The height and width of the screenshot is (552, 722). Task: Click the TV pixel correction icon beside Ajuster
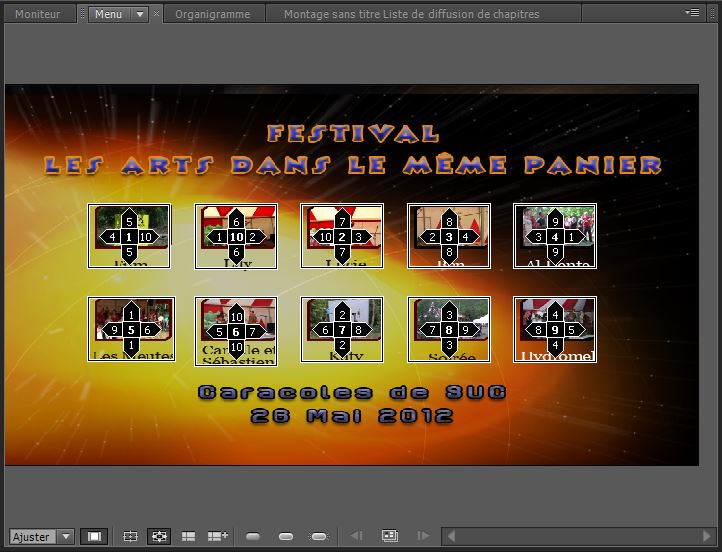[94, 537]
